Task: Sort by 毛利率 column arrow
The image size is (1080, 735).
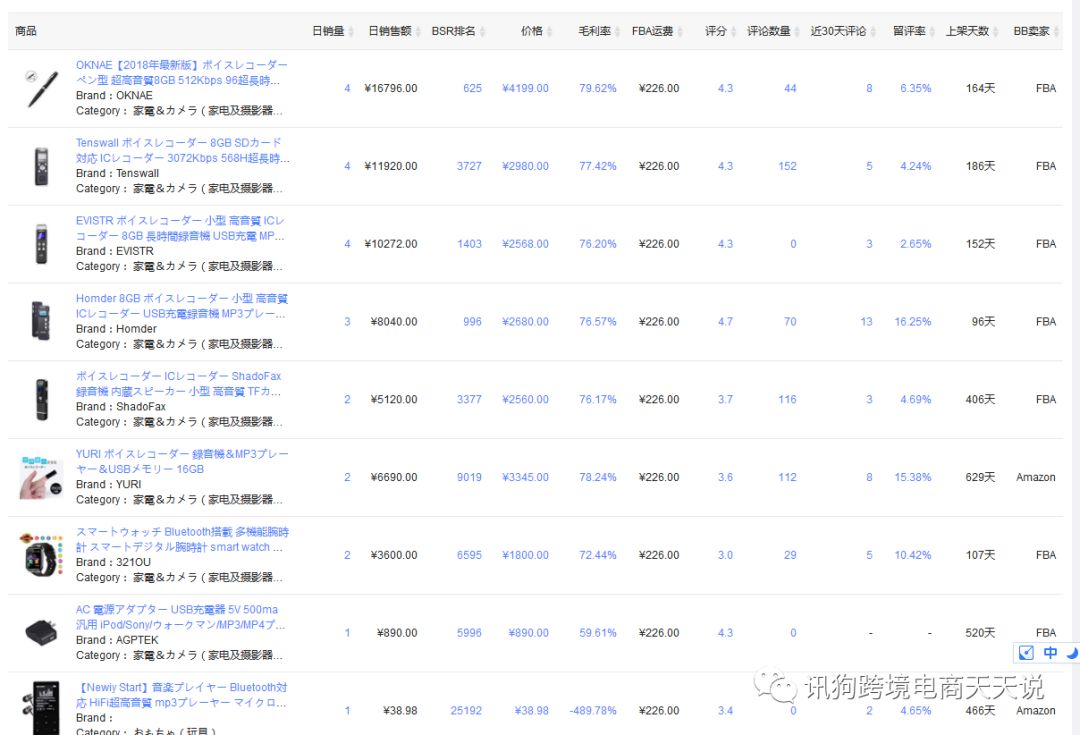Action: (x=617, y=32)
